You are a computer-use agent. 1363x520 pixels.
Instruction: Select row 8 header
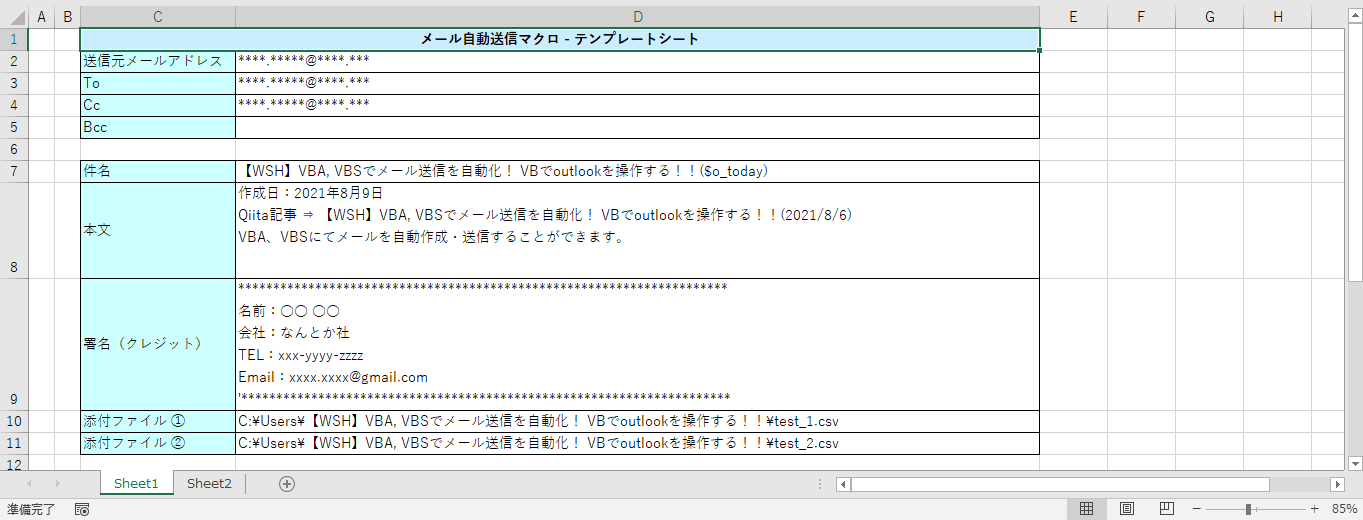click(14, 230)
